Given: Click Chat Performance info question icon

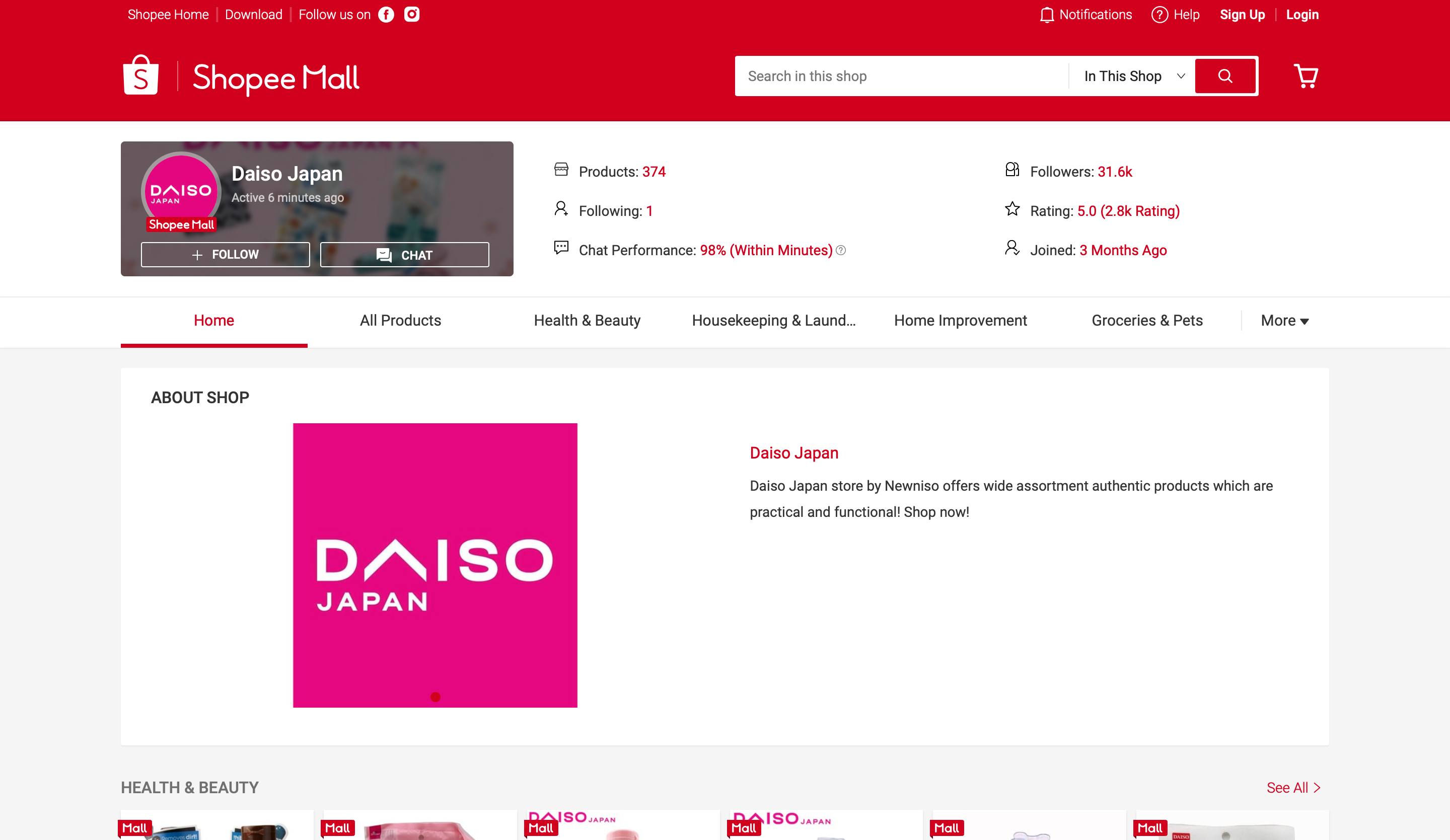Looking at the screenshot, I should tap(841, 250).
